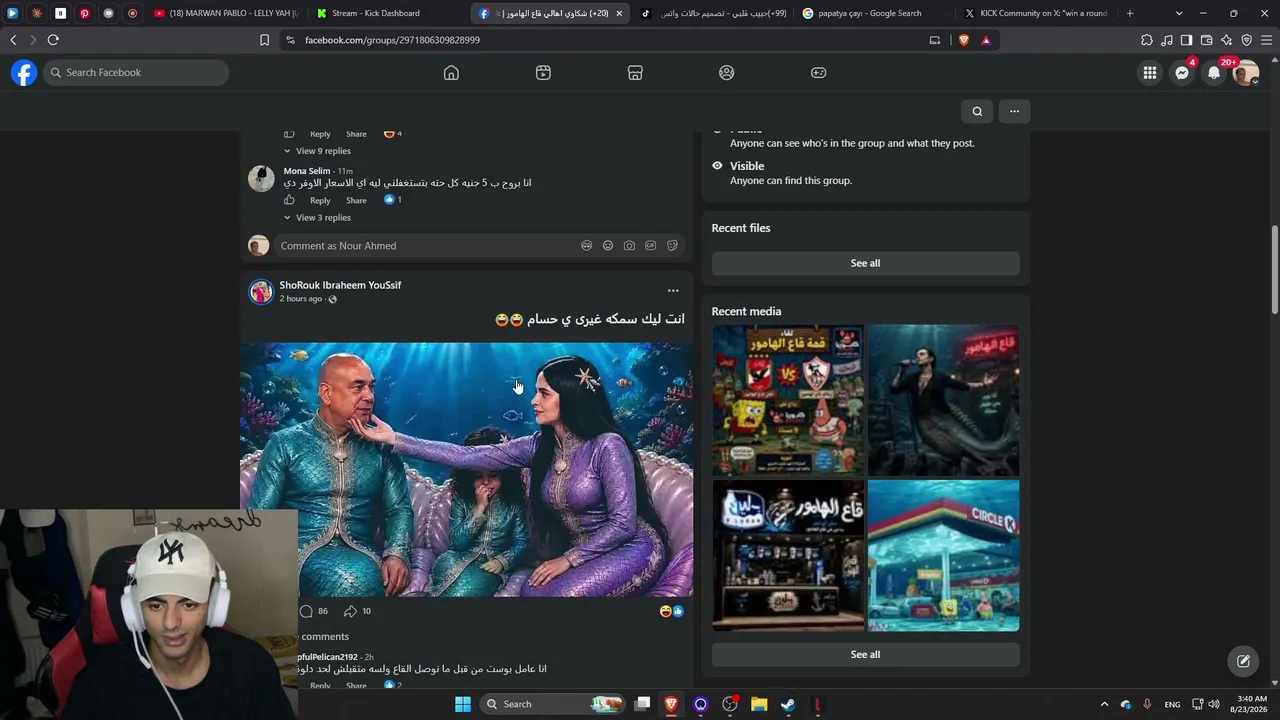Focus the Search Facebook field
Image resolution: width=1280 pixels, height=720 pixels.
coord(136,73)
